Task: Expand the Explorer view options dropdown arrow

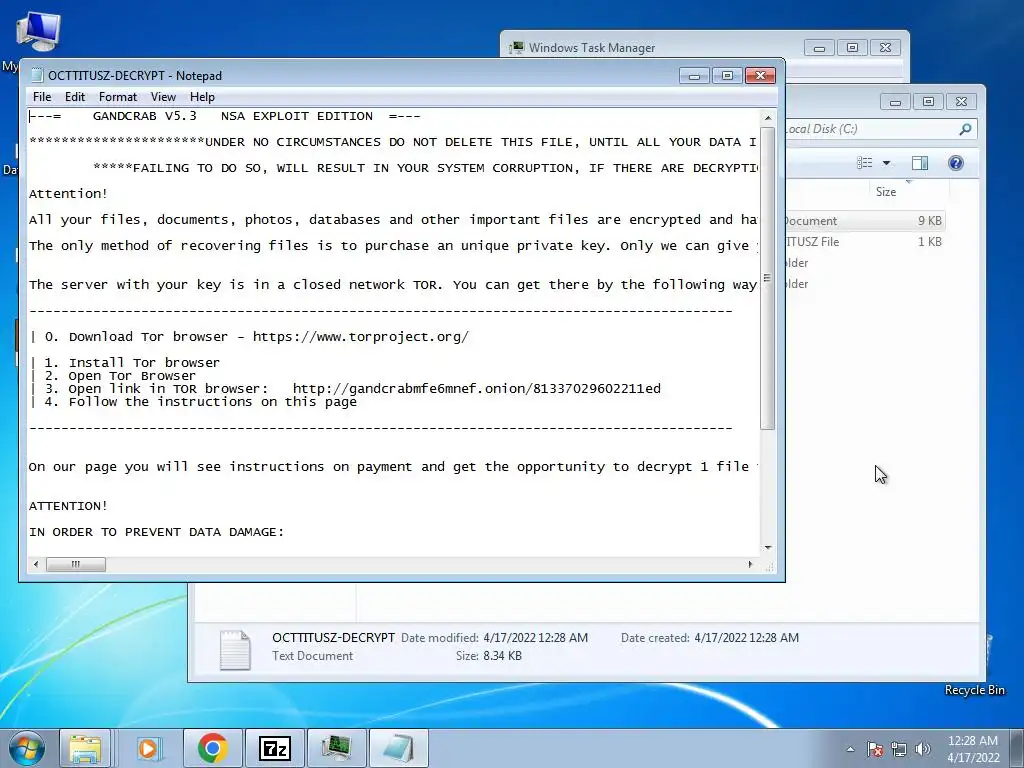Action: point(886,163)
